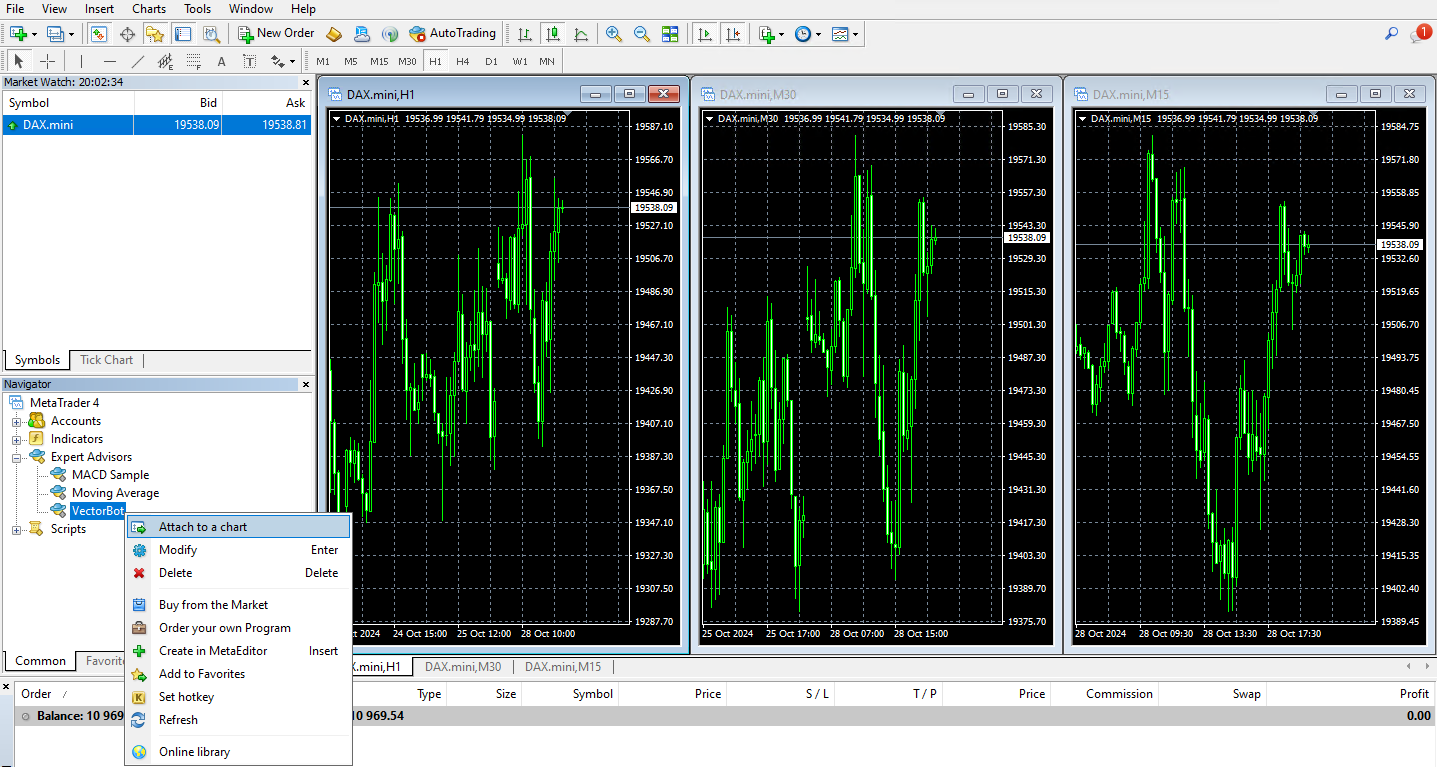
Task: Click the Profiles toolbar icon
Action: (x=54, y=34)
